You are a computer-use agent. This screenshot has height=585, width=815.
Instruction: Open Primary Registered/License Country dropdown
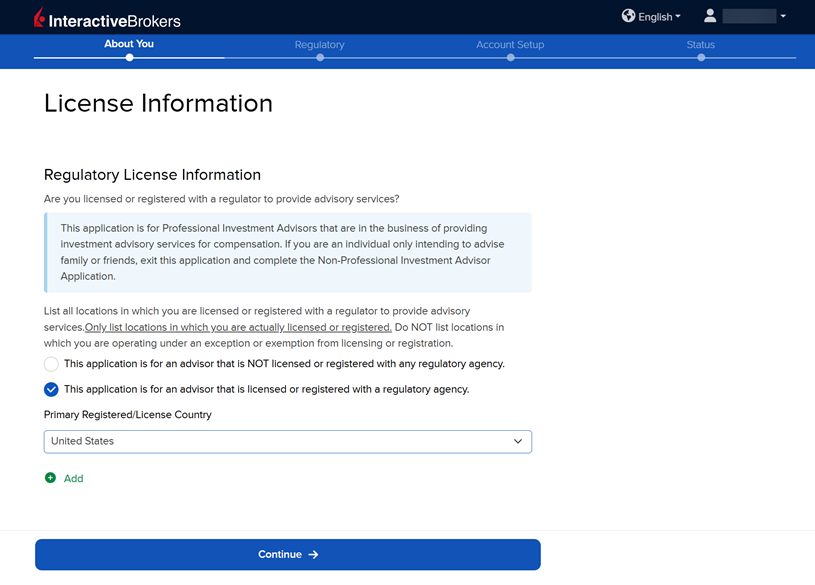[x=287, y=441]
